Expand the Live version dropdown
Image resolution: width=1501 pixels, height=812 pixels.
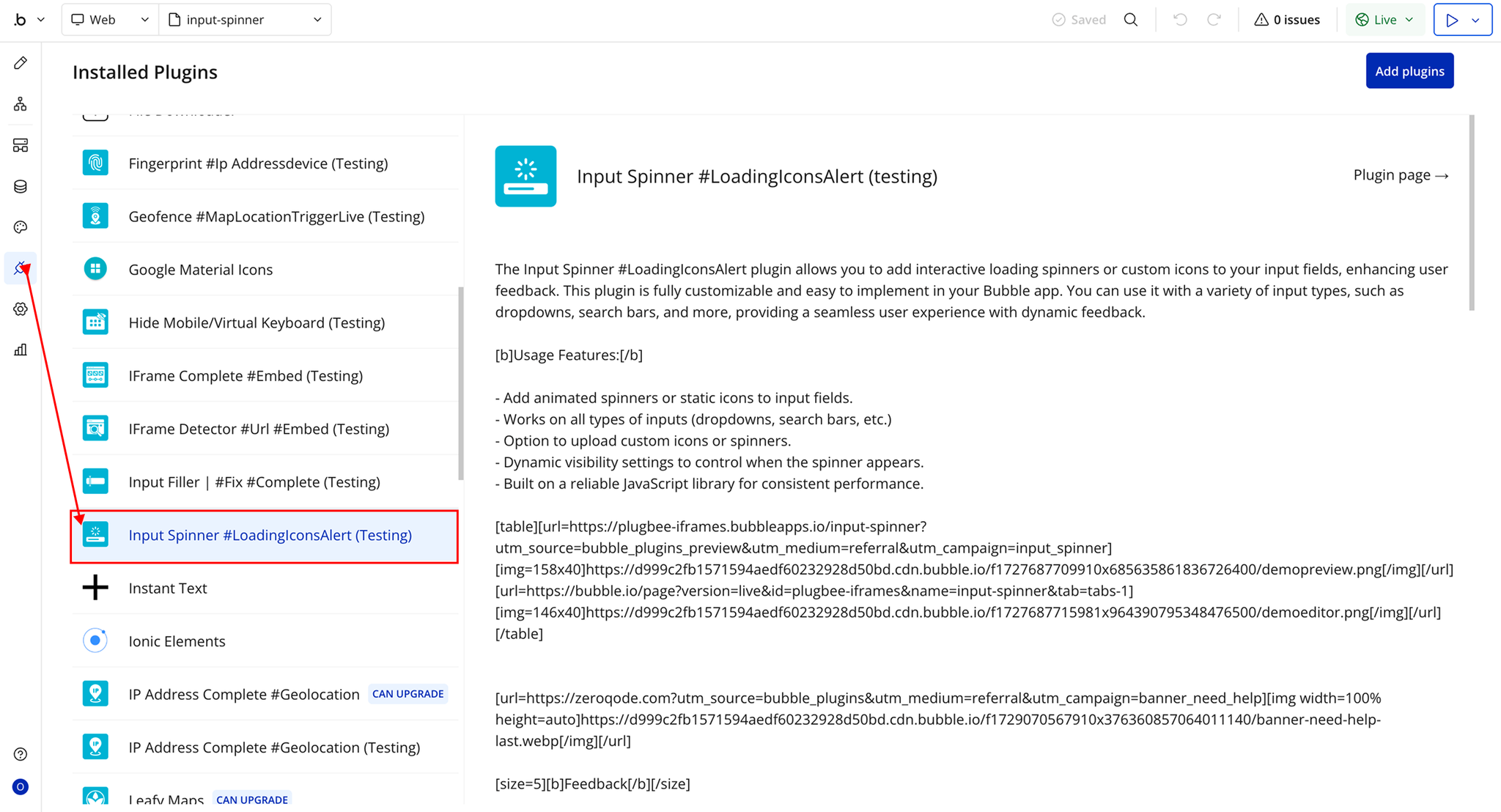[x=1384, y=20]
